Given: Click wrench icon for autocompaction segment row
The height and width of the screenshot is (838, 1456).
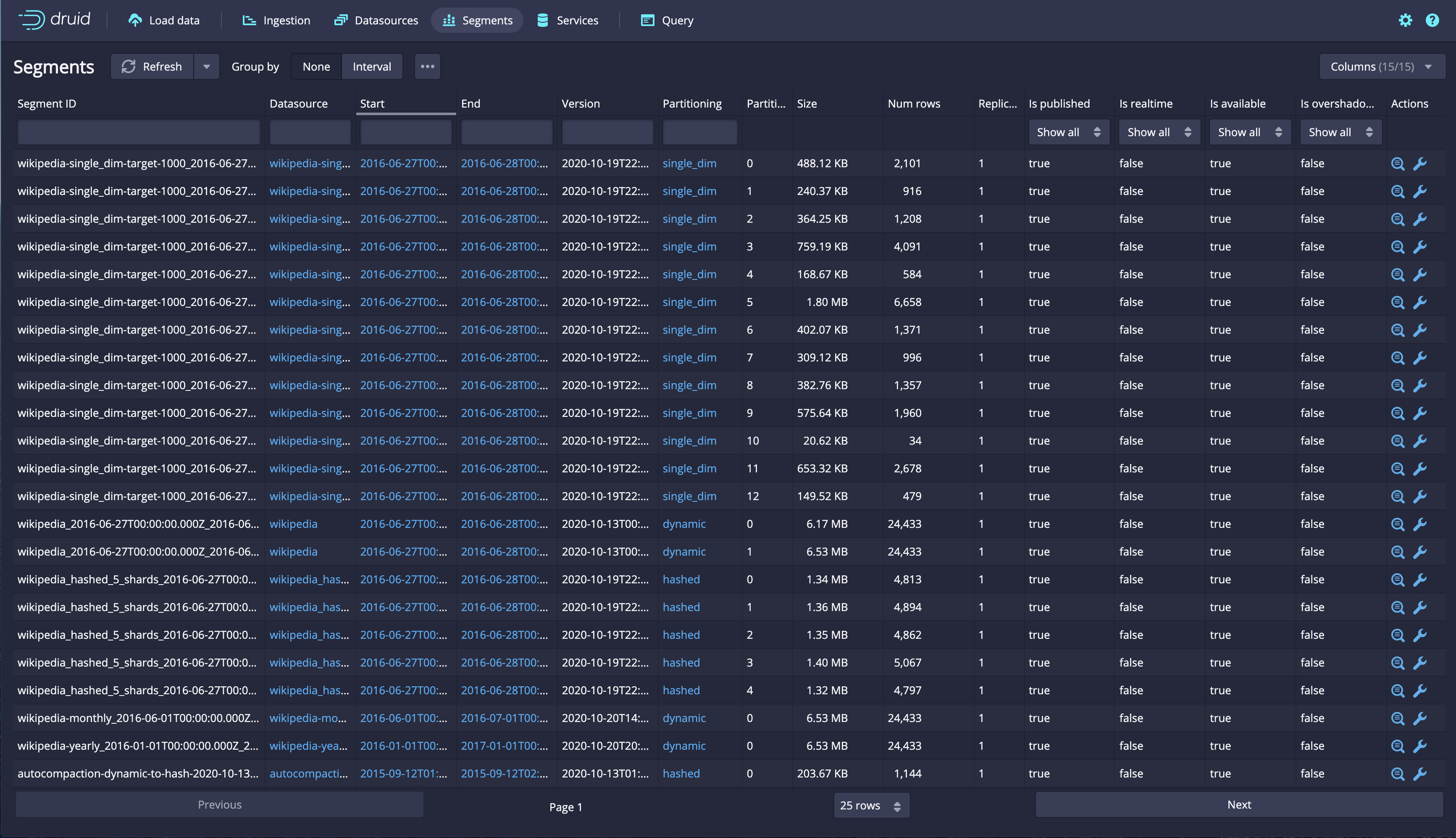Looking at the screenshot, I should (x=1420, y=774).
